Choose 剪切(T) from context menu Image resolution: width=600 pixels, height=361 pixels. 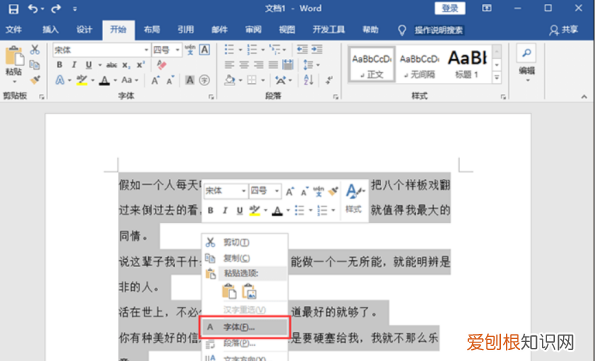(x=245, y=242)
